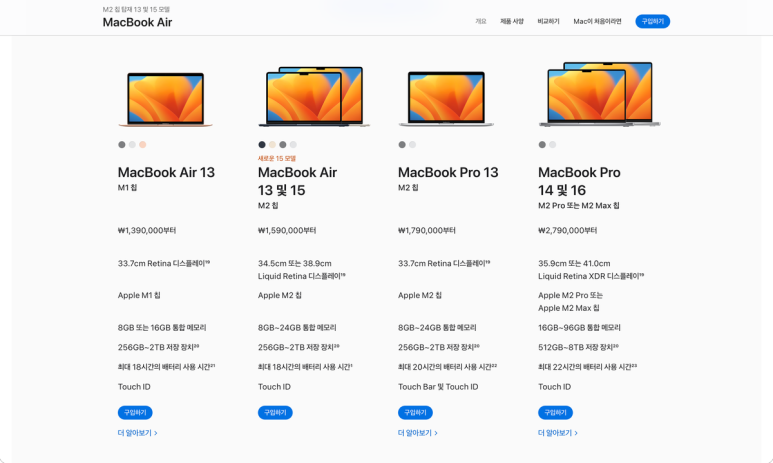This screenshot has width=773, height=463.
Task: Click the ₩1,390,000부터 price
Action: [x=147, y=230]
